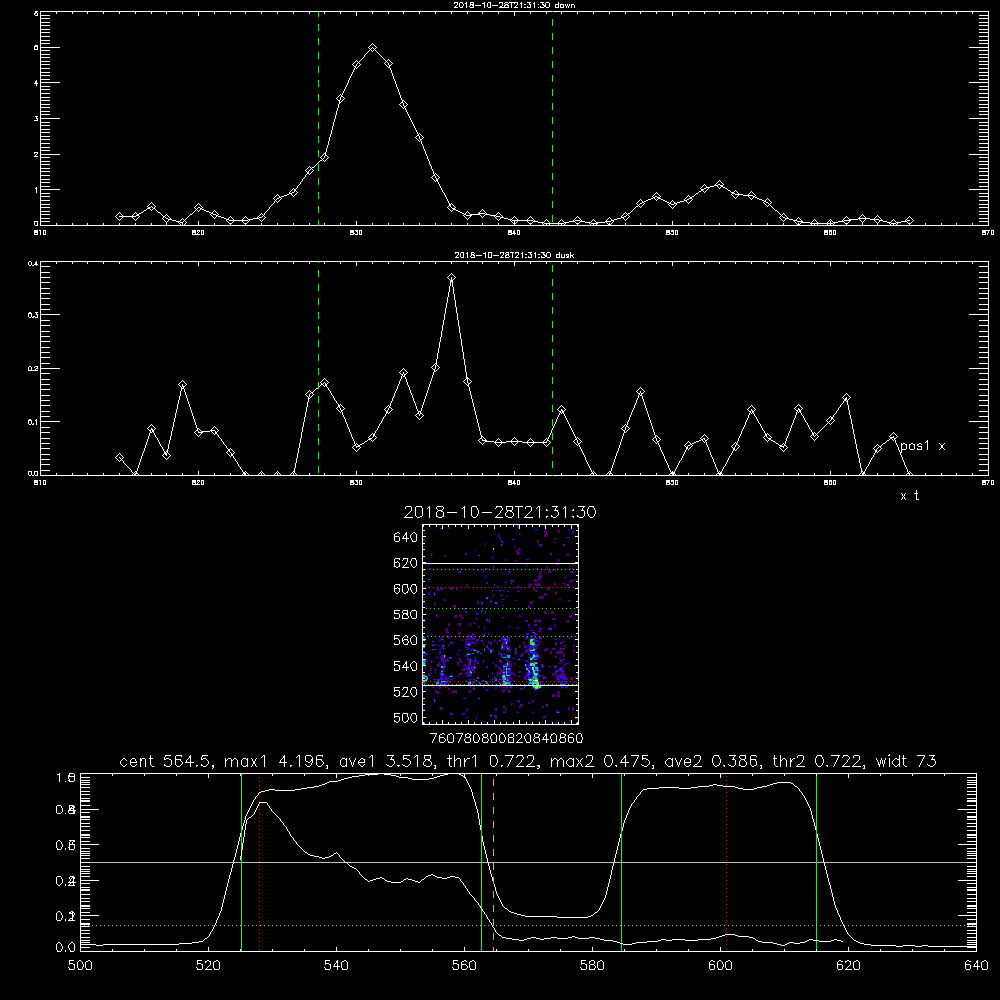Screen dimensions: 1000x1000
Task: Click the large timestamp title above the spectrogram image
Action: pyautogui.click(x=500, y=512)
